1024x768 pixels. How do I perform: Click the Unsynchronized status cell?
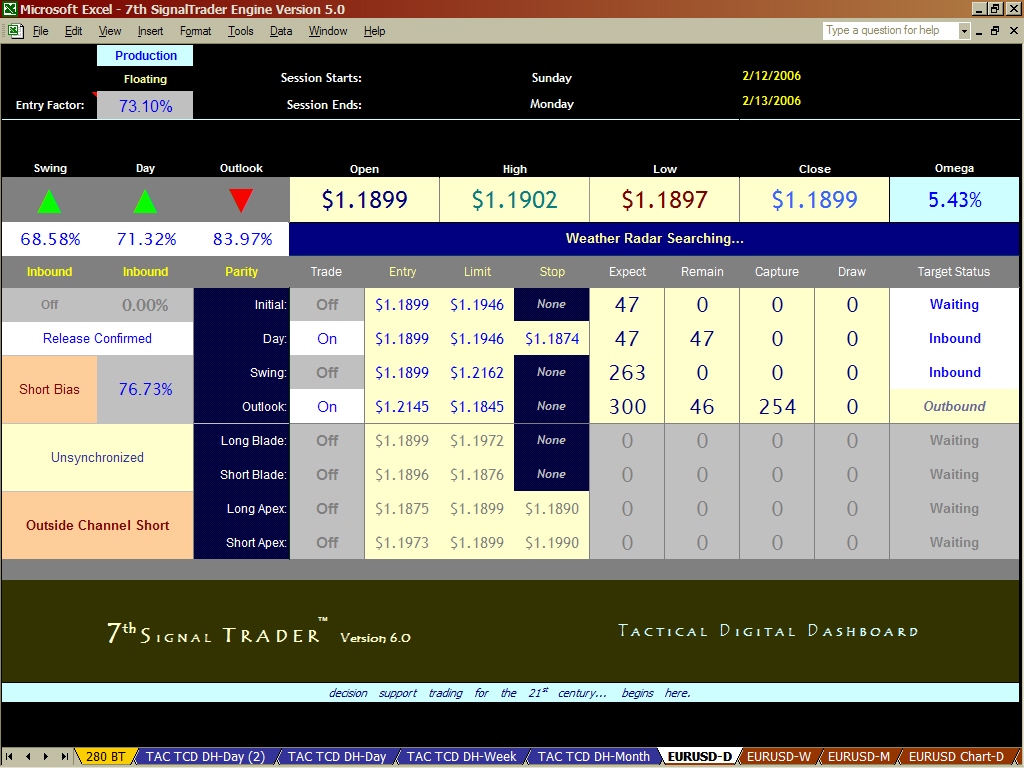pyautogui.click(x=97, y=457)
